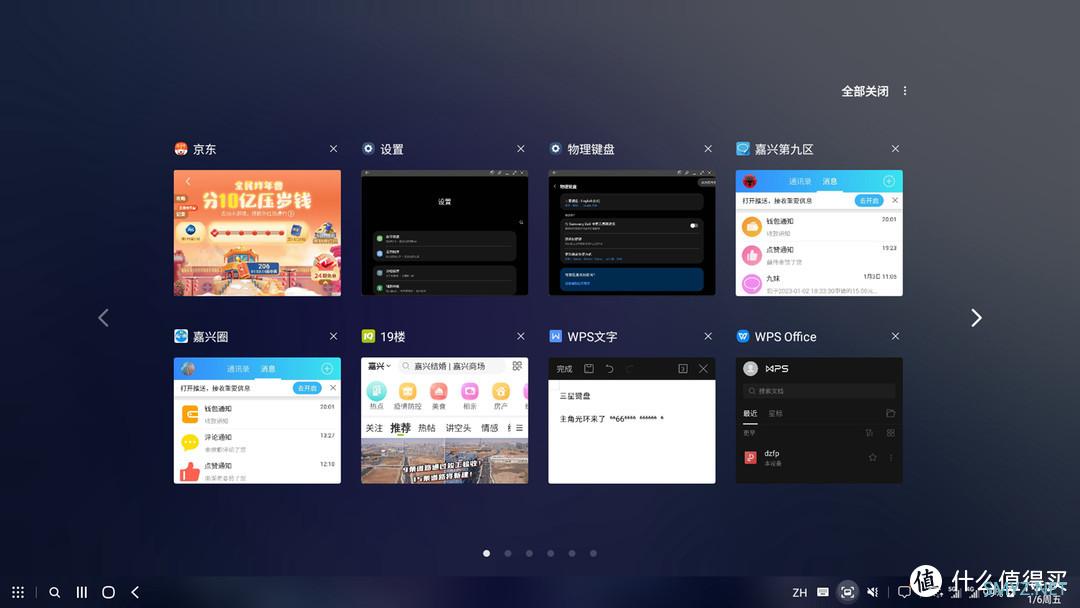Click the WPS Office card title text

coord(785,337)
